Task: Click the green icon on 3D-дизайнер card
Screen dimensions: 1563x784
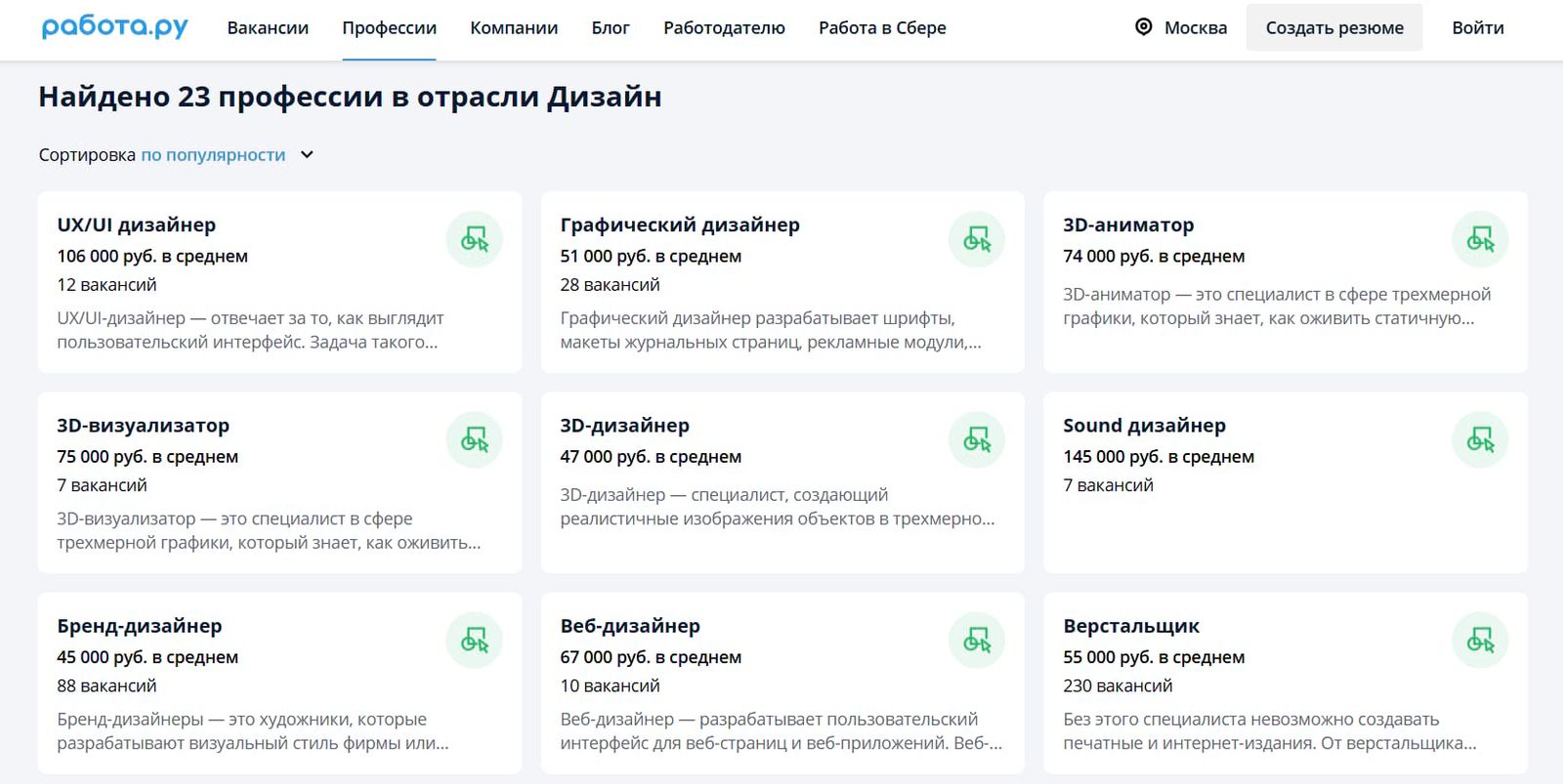Action: [976, 440]
